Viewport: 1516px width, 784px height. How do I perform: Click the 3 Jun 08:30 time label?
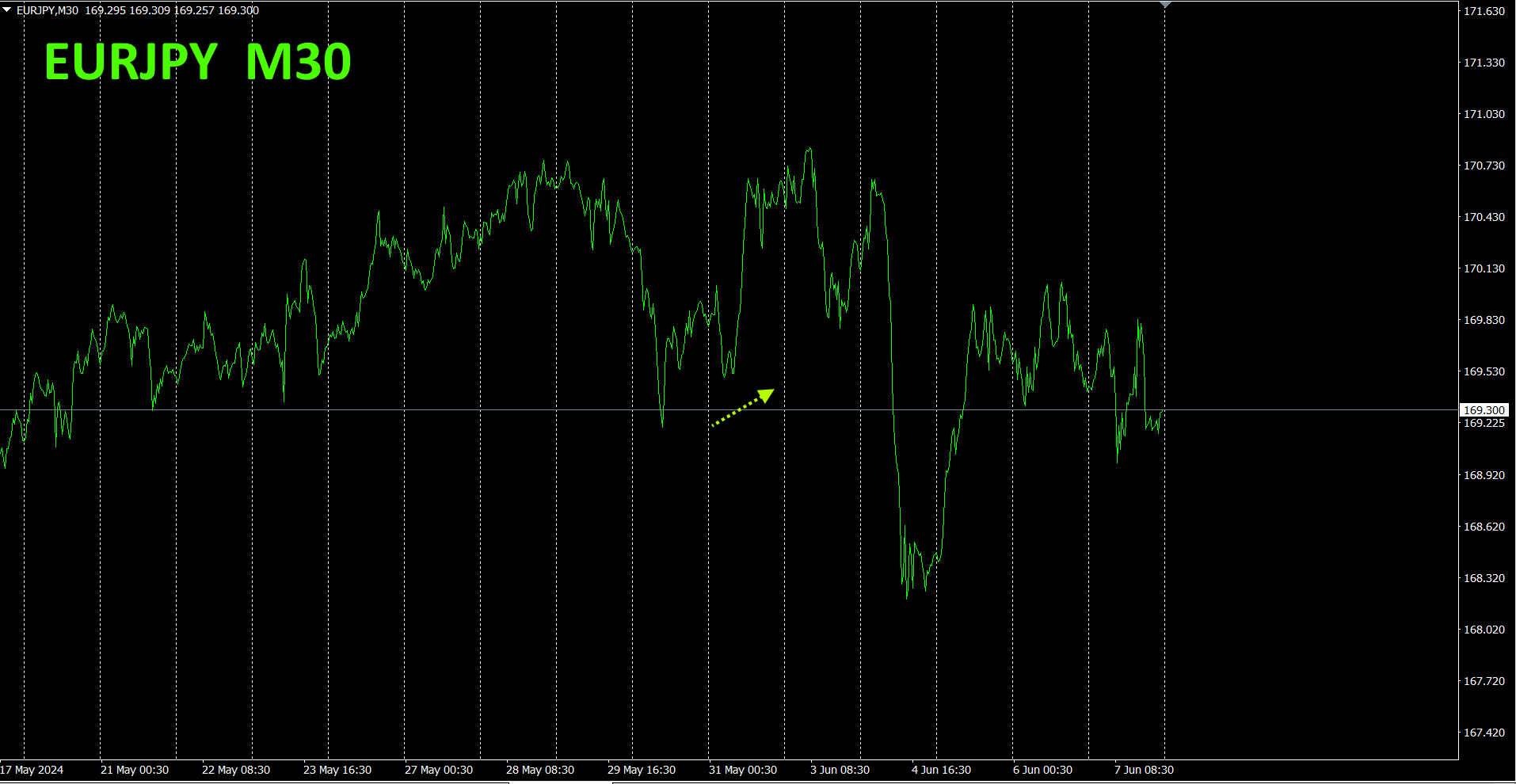[840, 770]
